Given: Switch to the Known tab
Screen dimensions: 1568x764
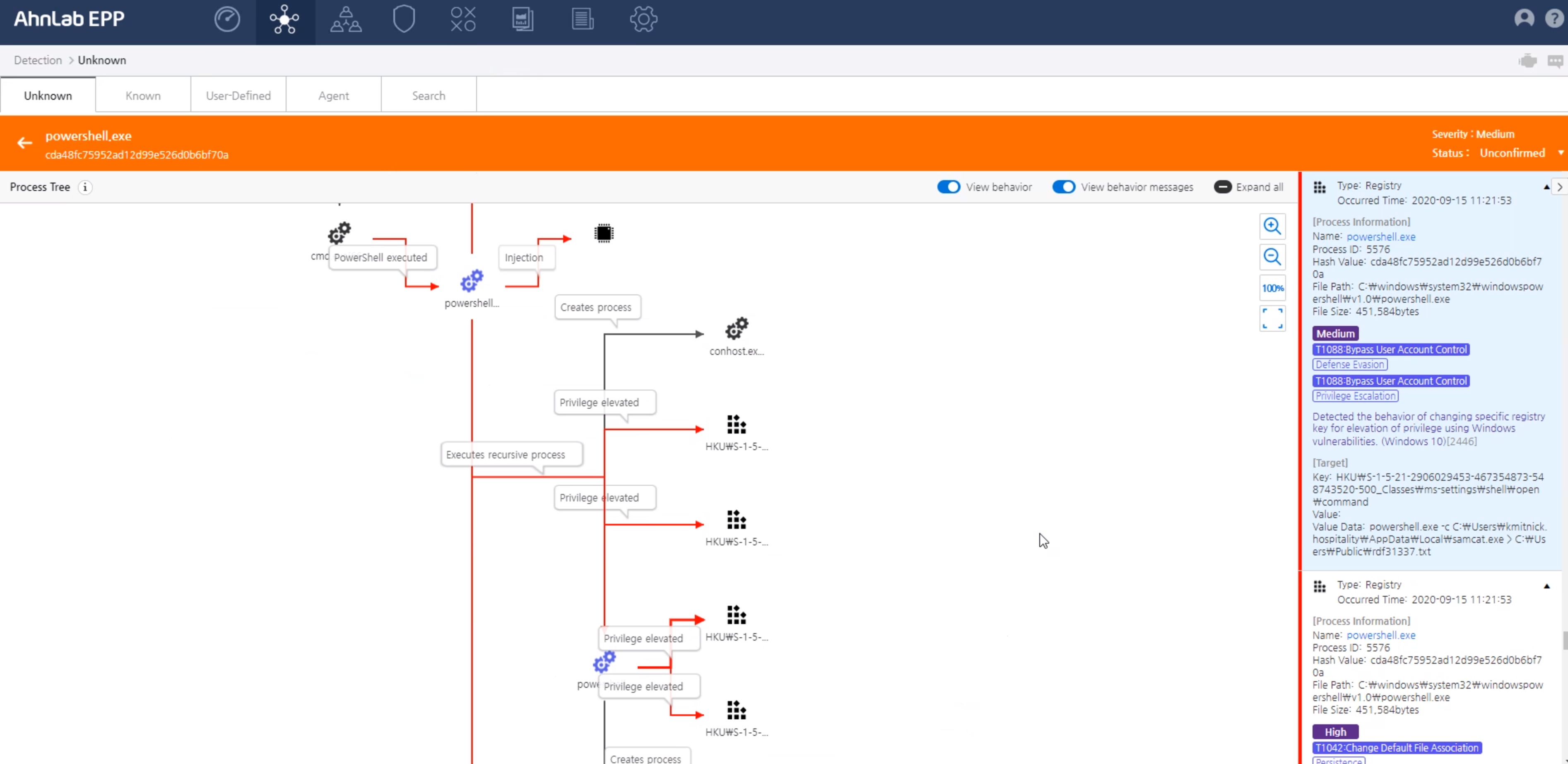Looking at the screenshot, I should point(143,96).
